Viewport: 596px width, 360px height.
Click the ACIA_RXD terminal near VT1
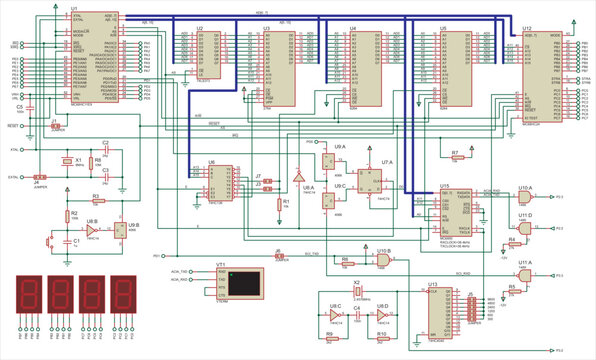click(x=191, y=280)
